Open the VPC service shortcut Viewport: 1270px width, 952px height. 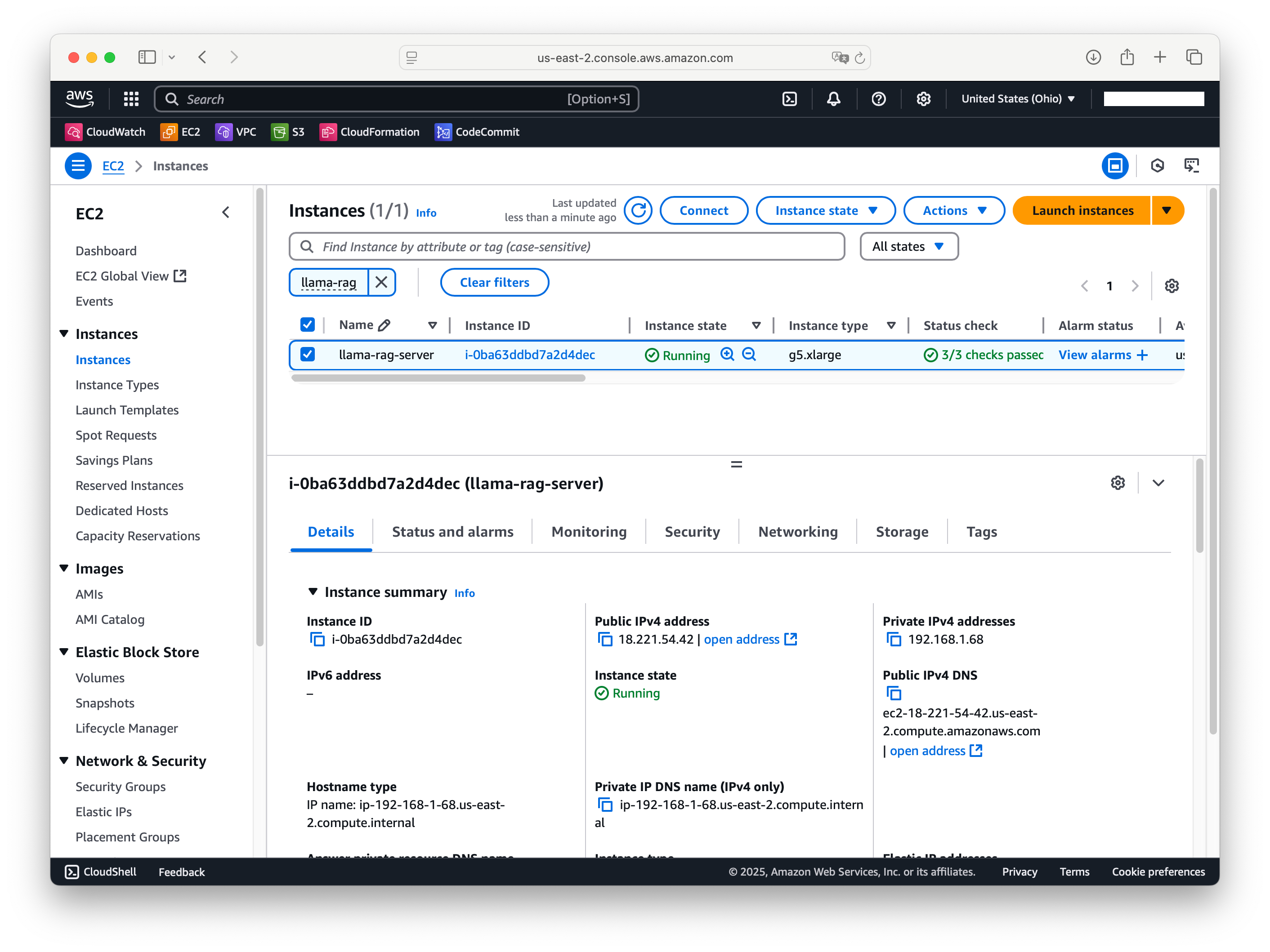click(x=236, y=132)
